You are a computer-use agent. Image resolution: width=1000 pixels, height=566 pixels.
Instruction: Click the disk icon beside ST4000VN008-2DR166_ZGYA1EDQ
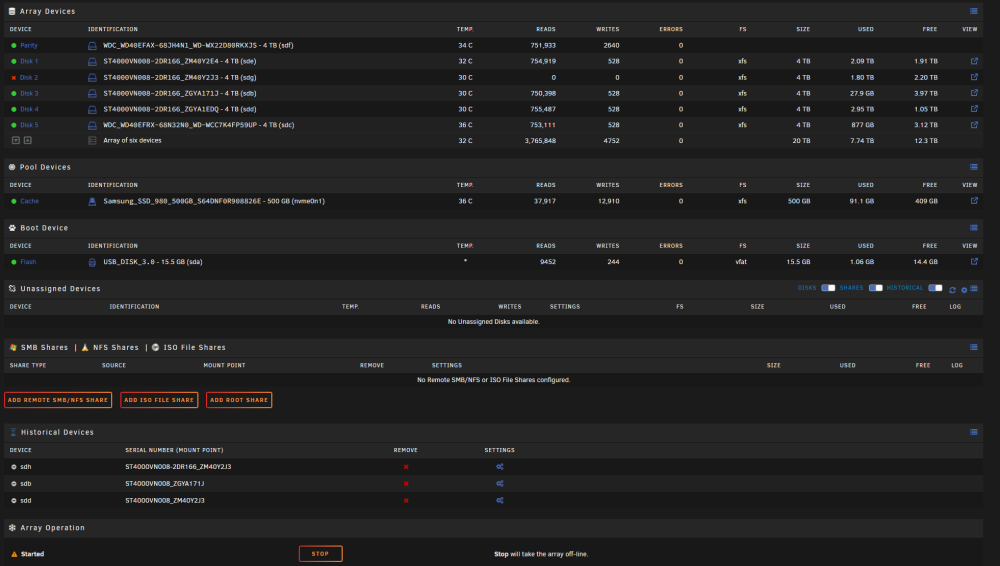[92, 110]
